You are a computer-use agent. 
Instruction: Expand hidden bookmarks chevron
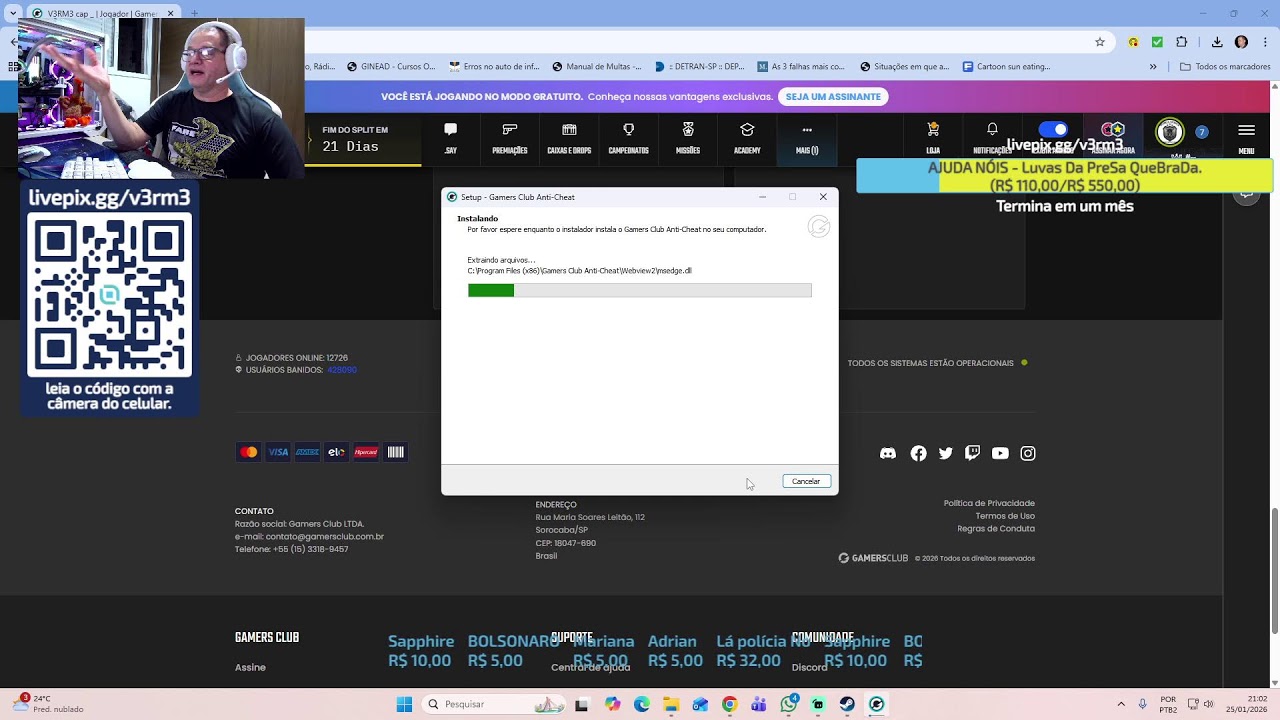(1153, 67)
